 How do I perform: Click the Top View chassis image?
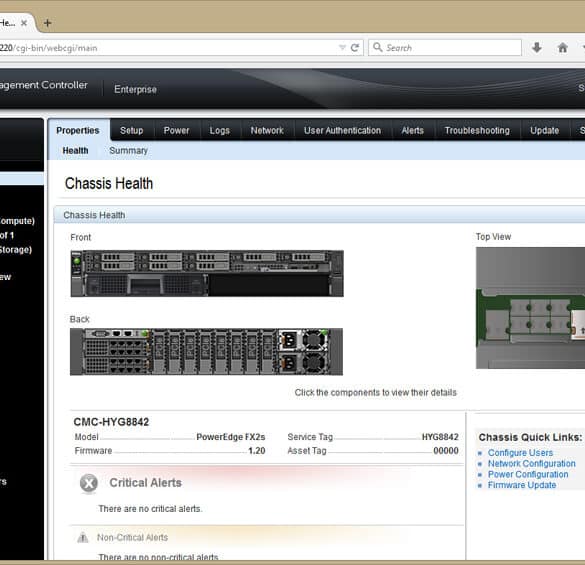(x=530, y=308)
